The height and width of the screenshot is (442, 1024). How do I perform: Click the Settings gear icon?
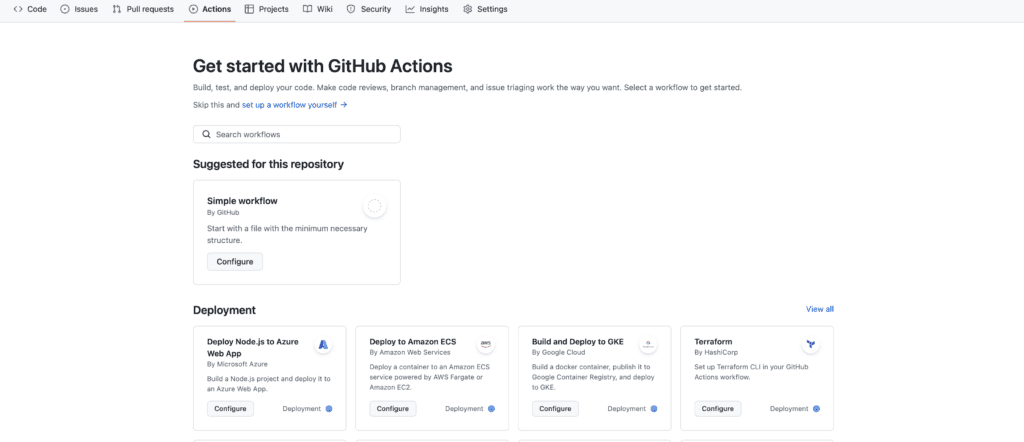pos(468,9)
